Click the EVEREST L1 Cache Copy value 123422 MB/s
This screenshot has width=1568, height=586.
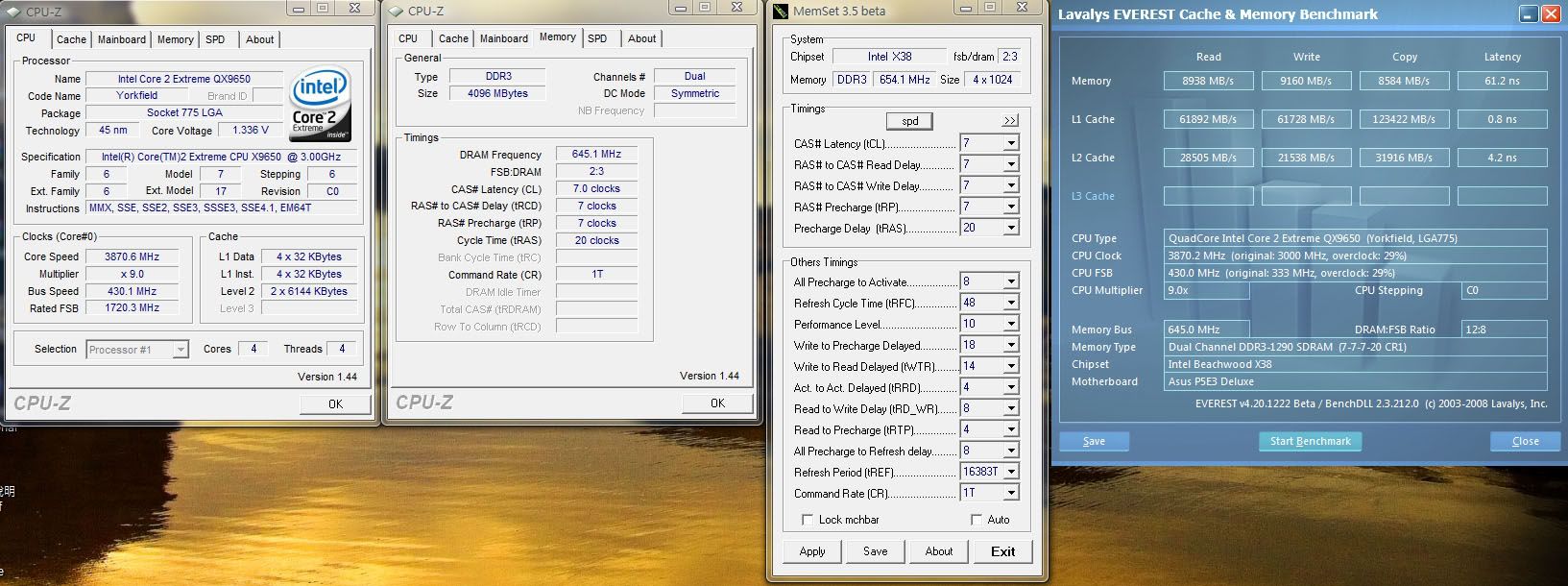click(x=1405, y=119)
